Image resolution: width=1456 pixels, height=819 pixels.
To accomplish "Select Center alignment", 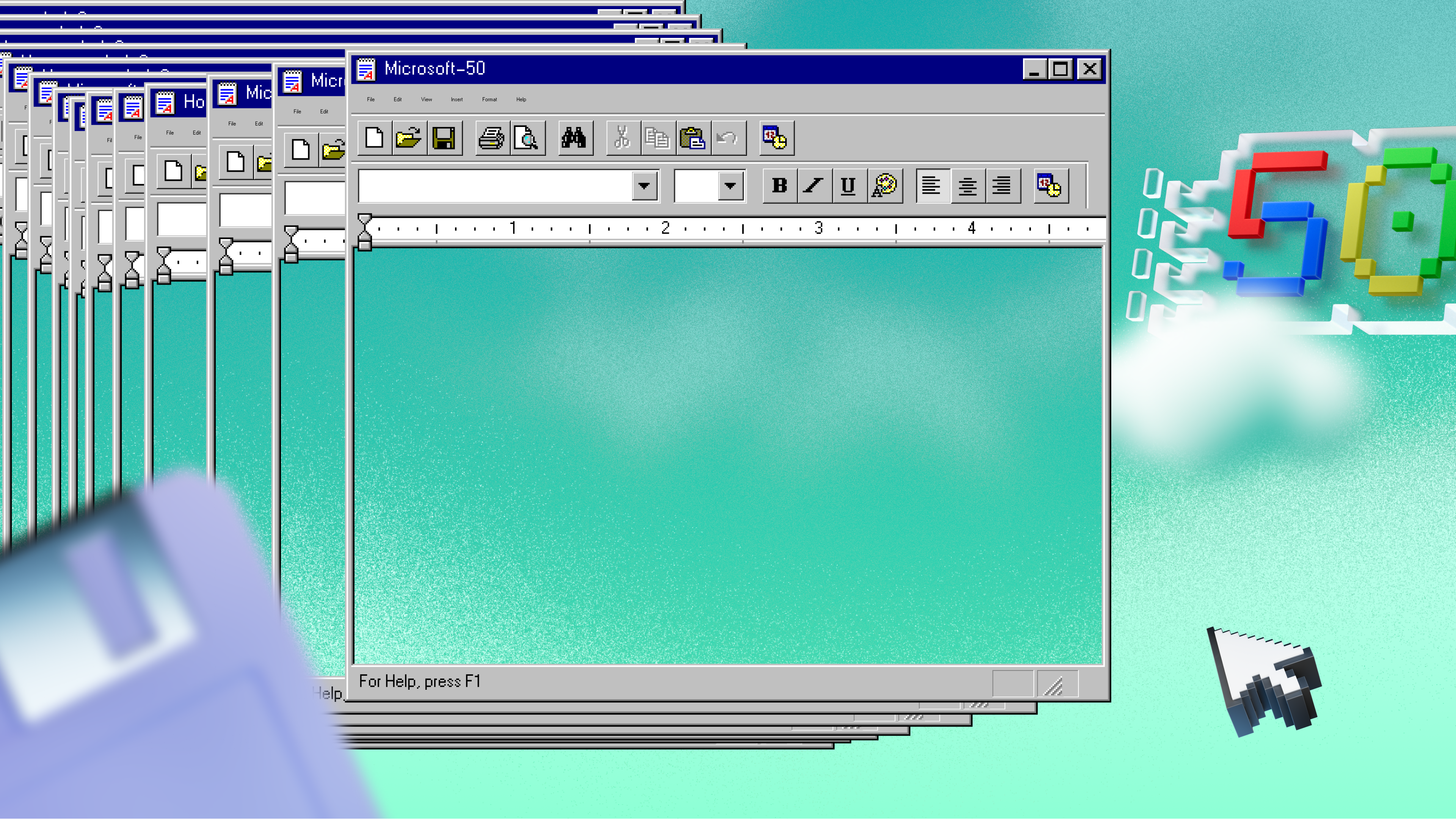I will pyautogui.click(x=968, y=185).
